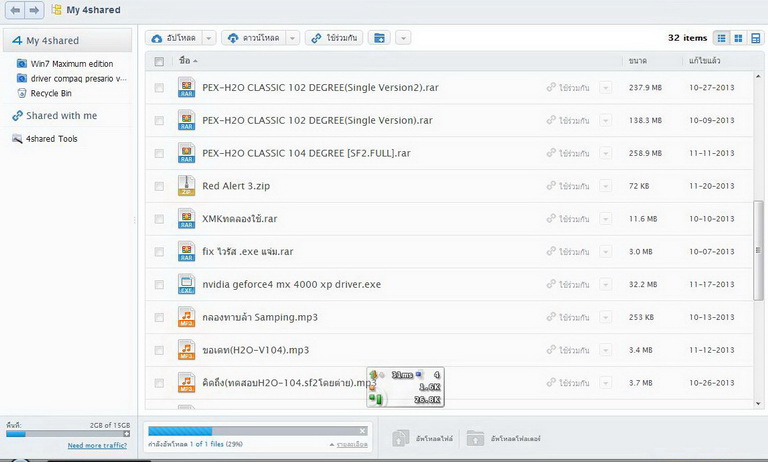Click the Recycle Bin icon in sidebar
This screenshot has width=768, height=462.
[22, 93]
